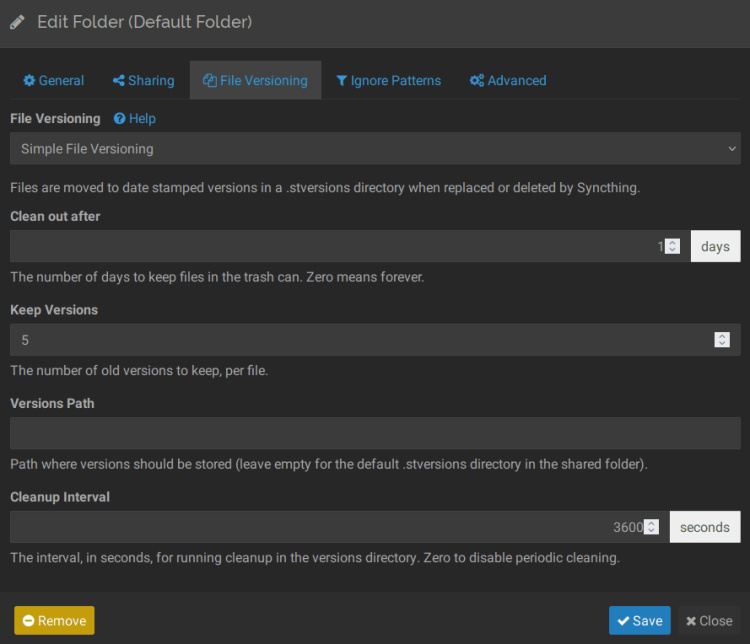
Task: Focus the Versions Path text field
Action: (375, 433)
